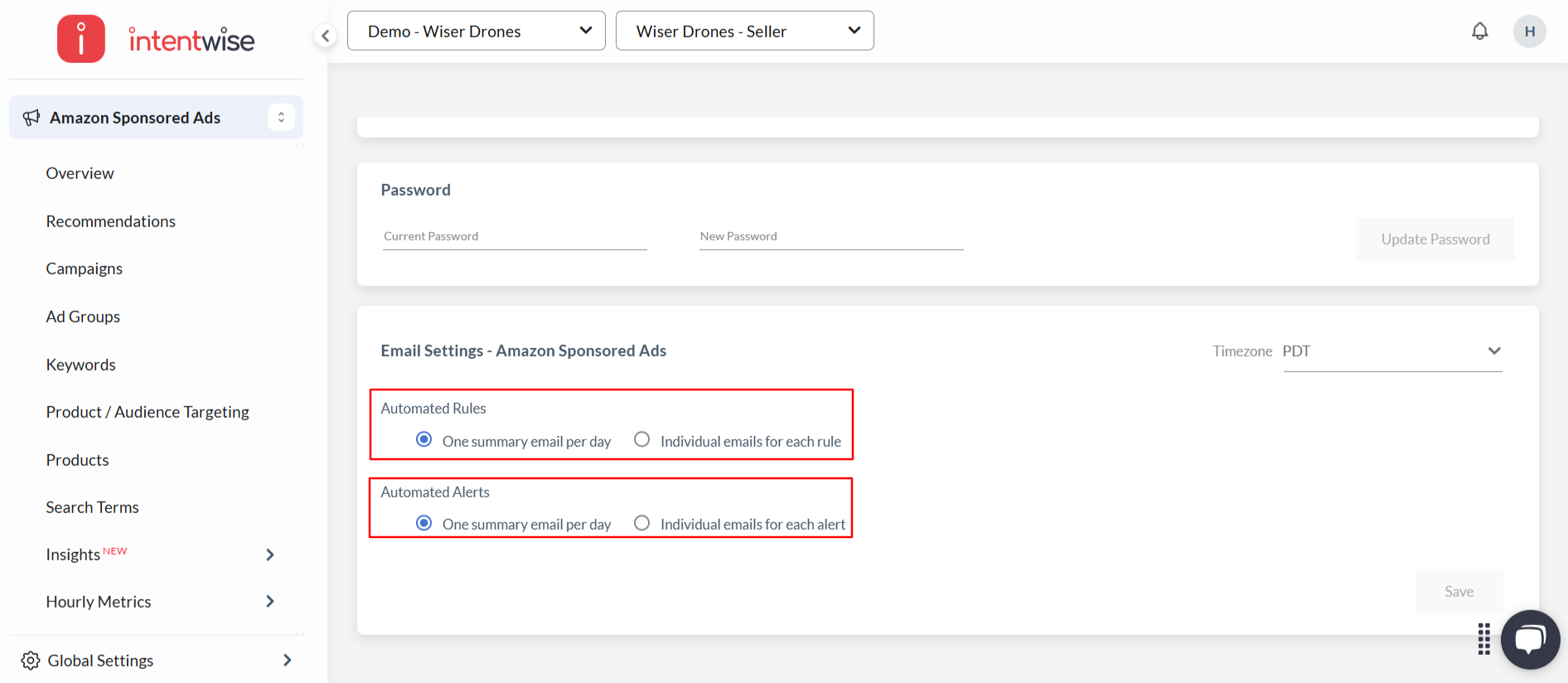The height and width of the screenshot is (683, 1568).
Task: Switch product with Amazon Sponsored Ads selector arrows
Action: point(281,118)
